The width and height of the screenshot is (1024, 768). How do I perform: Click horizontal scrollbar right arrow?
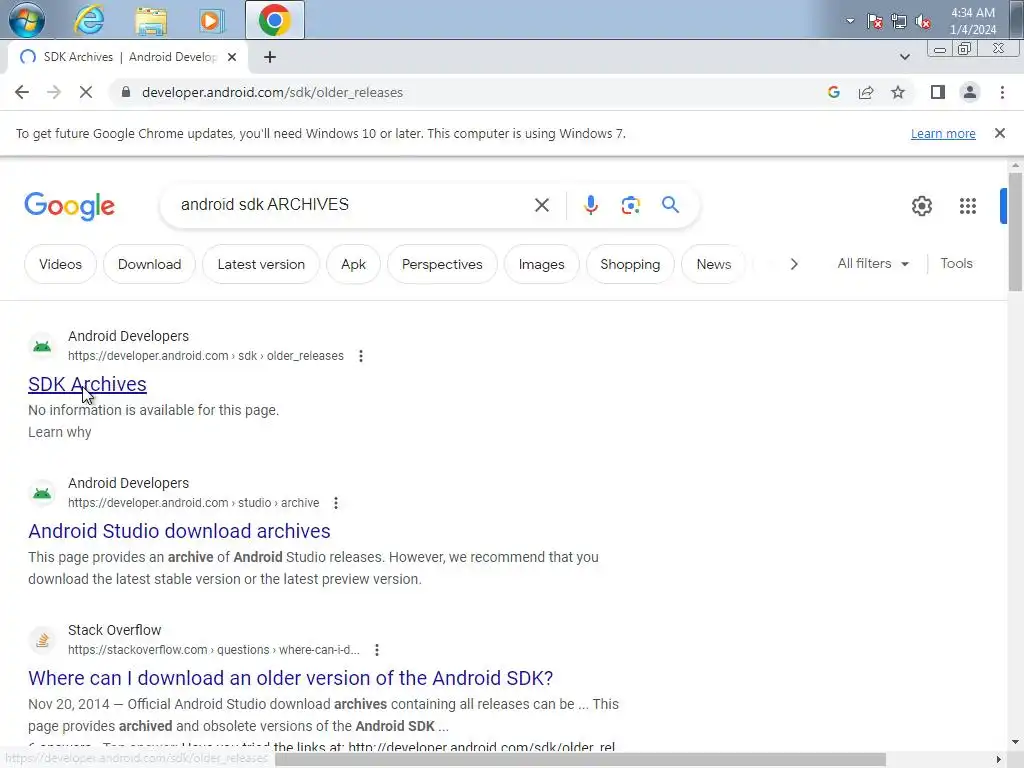(999, 760)
